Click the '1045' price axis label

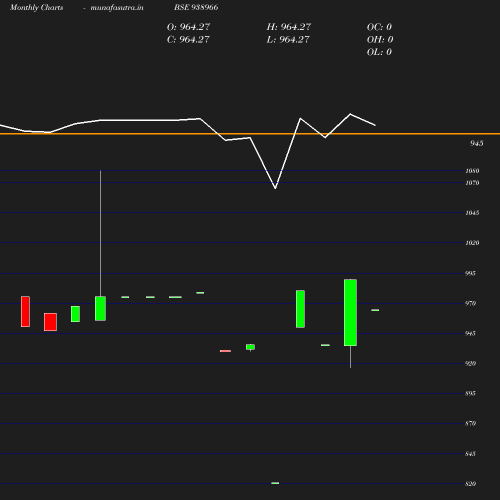(472, 213)
